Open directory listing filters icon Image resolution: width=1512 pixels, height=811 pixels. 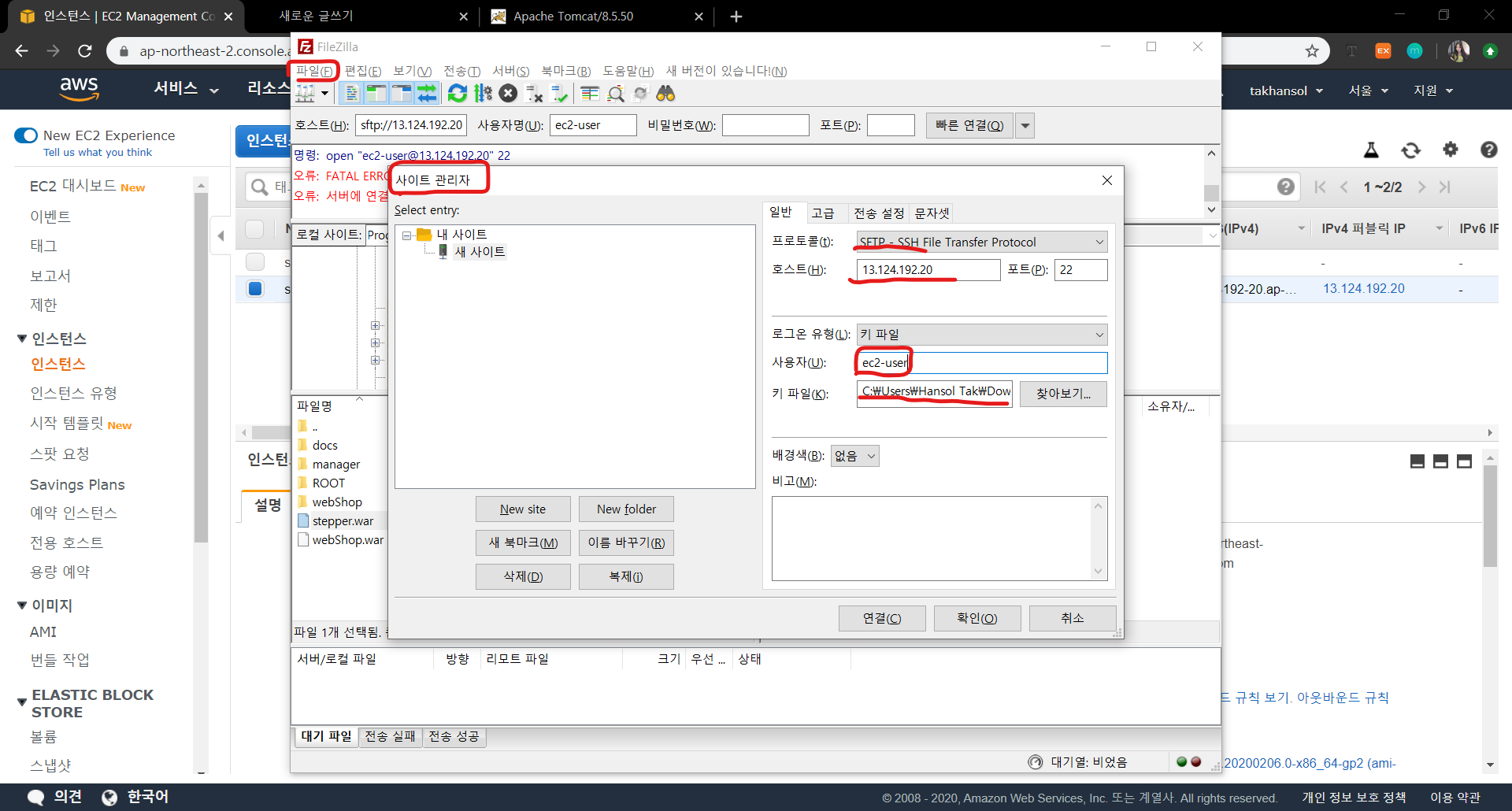point(590,94)
